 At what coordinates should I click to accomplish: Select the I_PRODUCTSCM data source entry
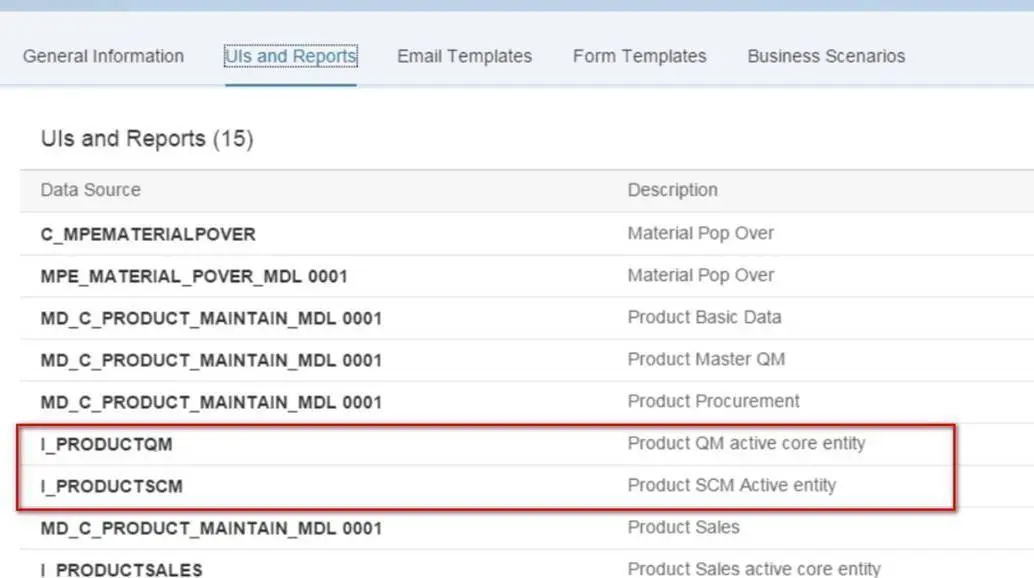point(111,486)
